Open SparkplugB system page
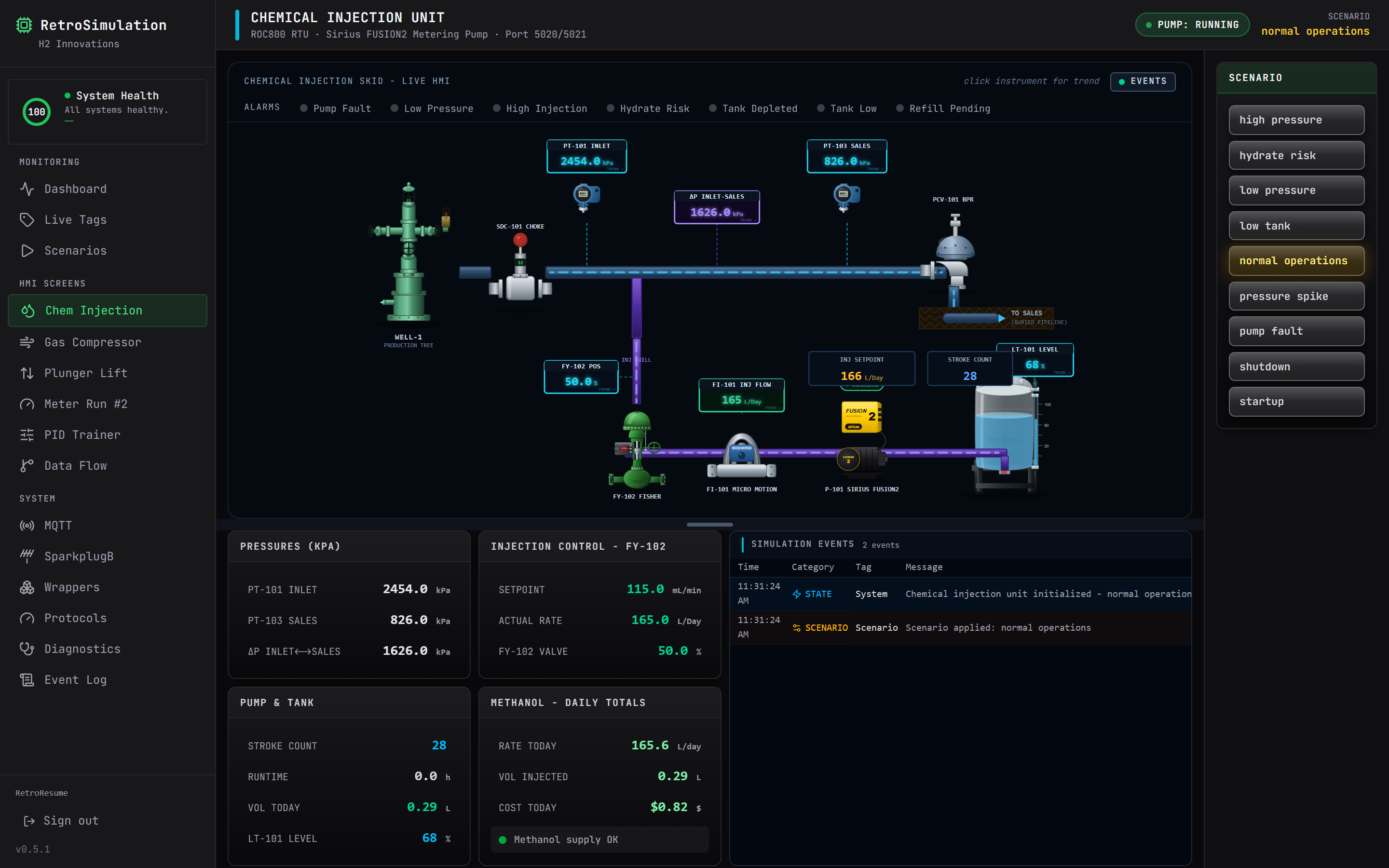The image size is (1389, 868). click(108, 556)
